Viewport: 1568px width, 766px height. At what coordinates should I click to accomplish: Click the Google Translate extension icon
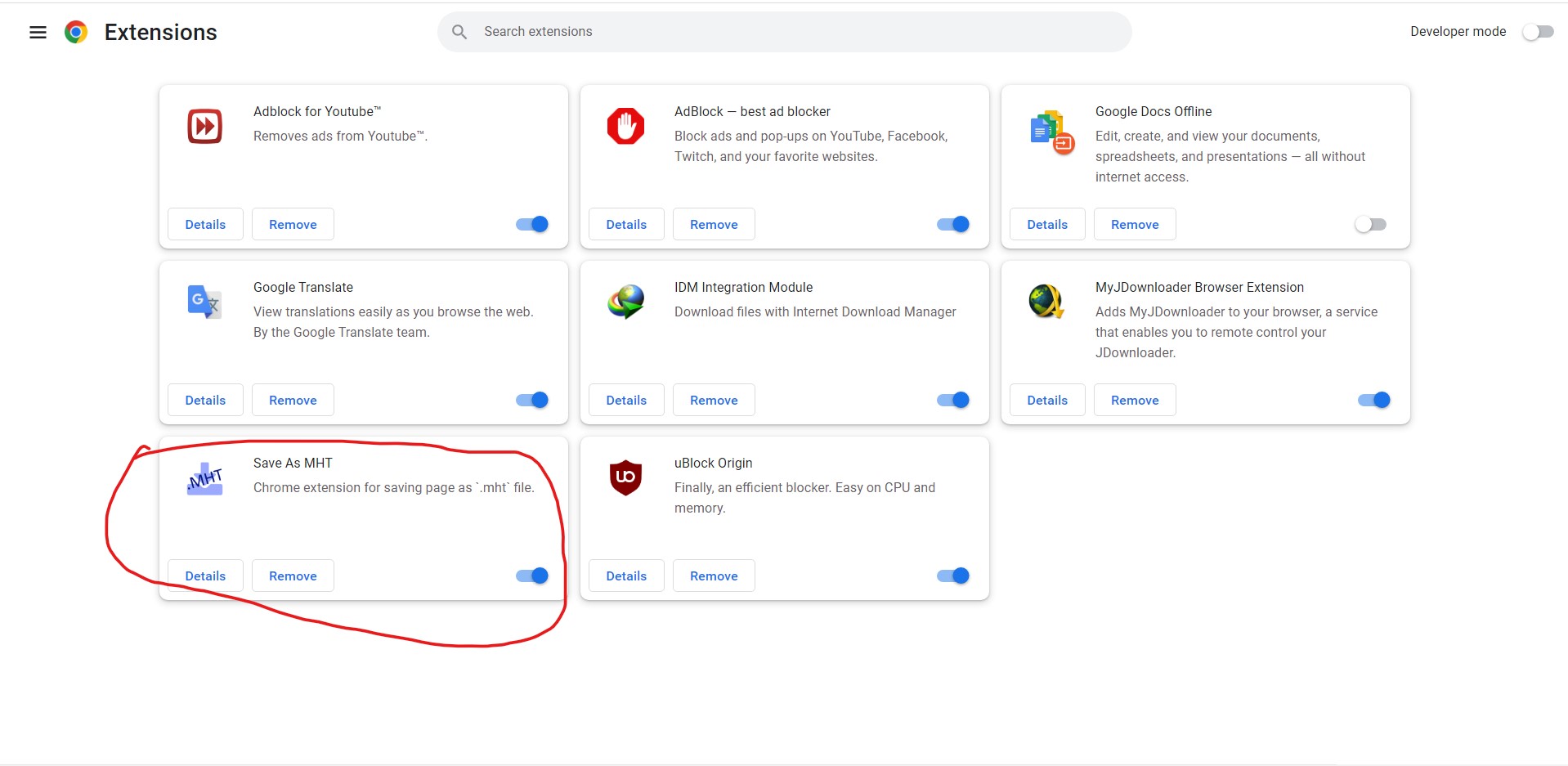[x=204, y=302]
